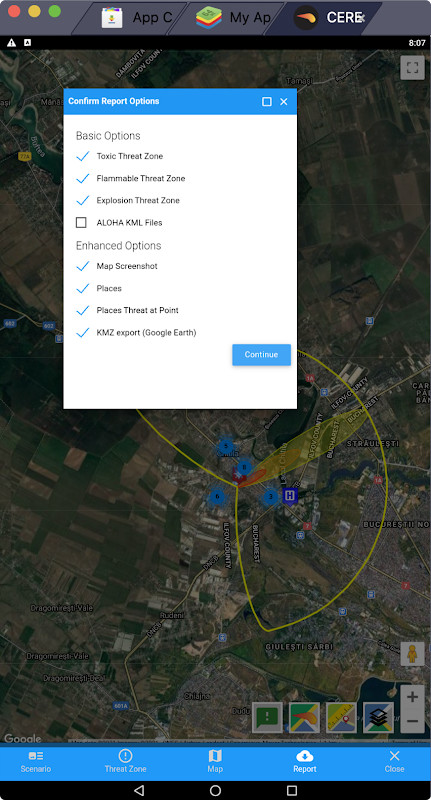Select map place marker number 6

[217, 496]
